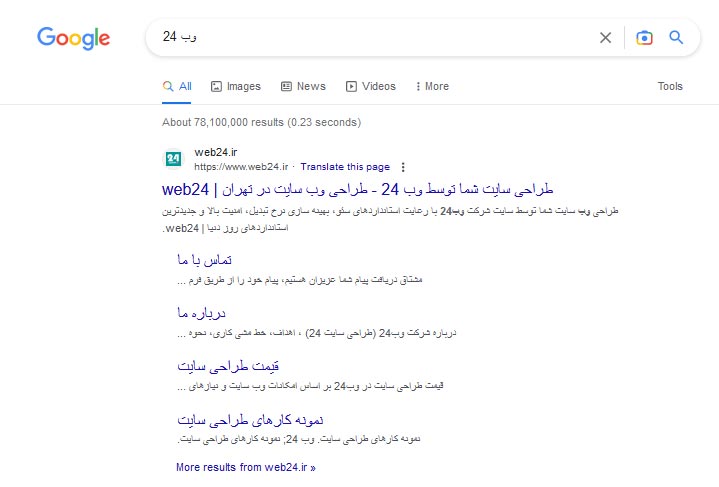Open three-dot options beside Translate this page
The width and height of the screenshot is (719, 487).
coord(403,167)
